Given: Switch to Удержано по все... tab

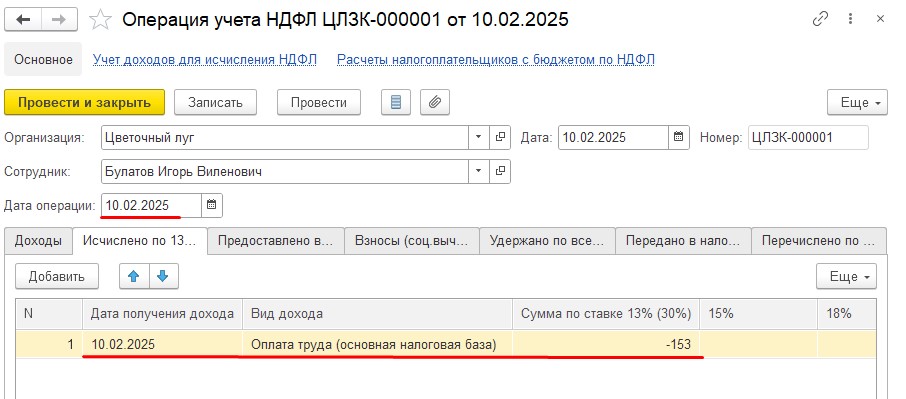Looking at the screenshot, I should (548, 241).
